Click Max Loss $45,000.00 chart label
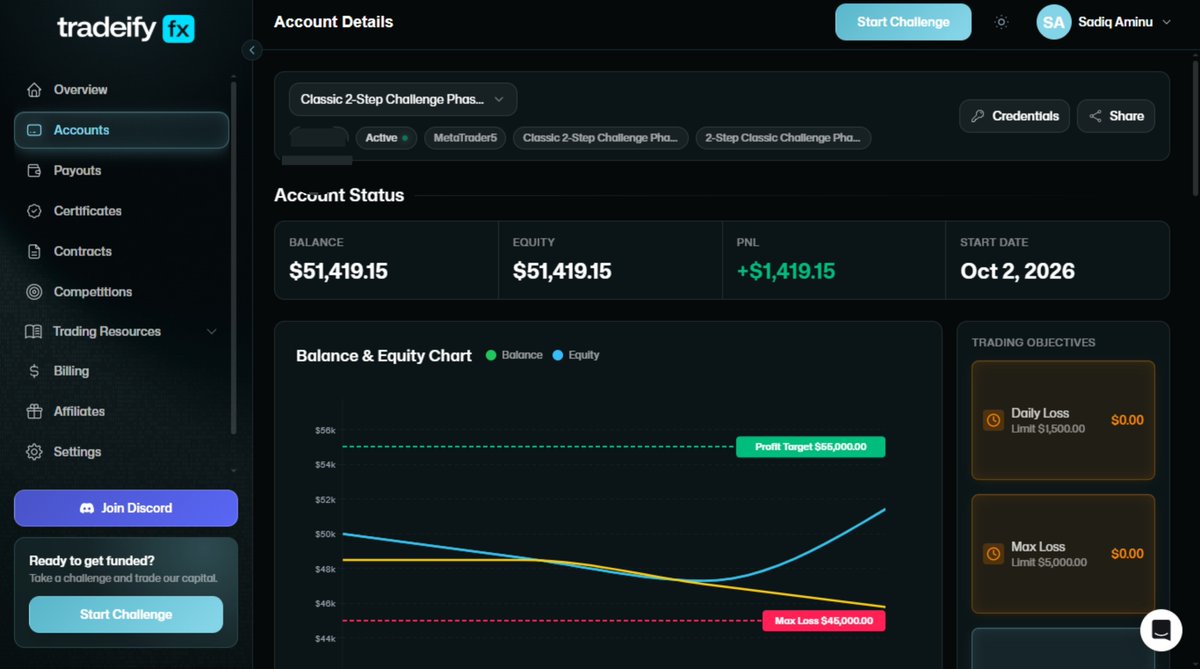Viewport: 1200px width, 669px height. point(824,621)
